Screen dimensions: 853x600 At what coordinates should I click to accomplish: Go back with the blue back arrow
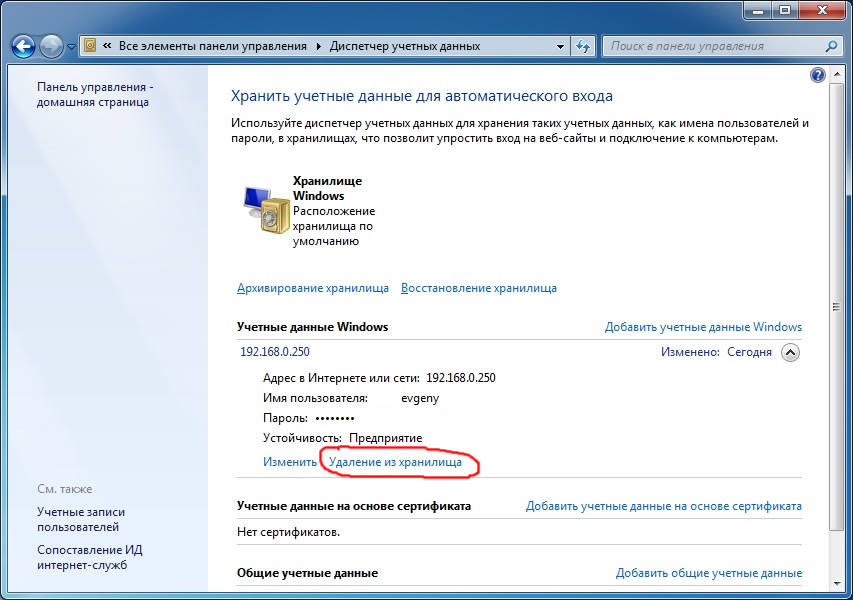(x=23, y=47)
